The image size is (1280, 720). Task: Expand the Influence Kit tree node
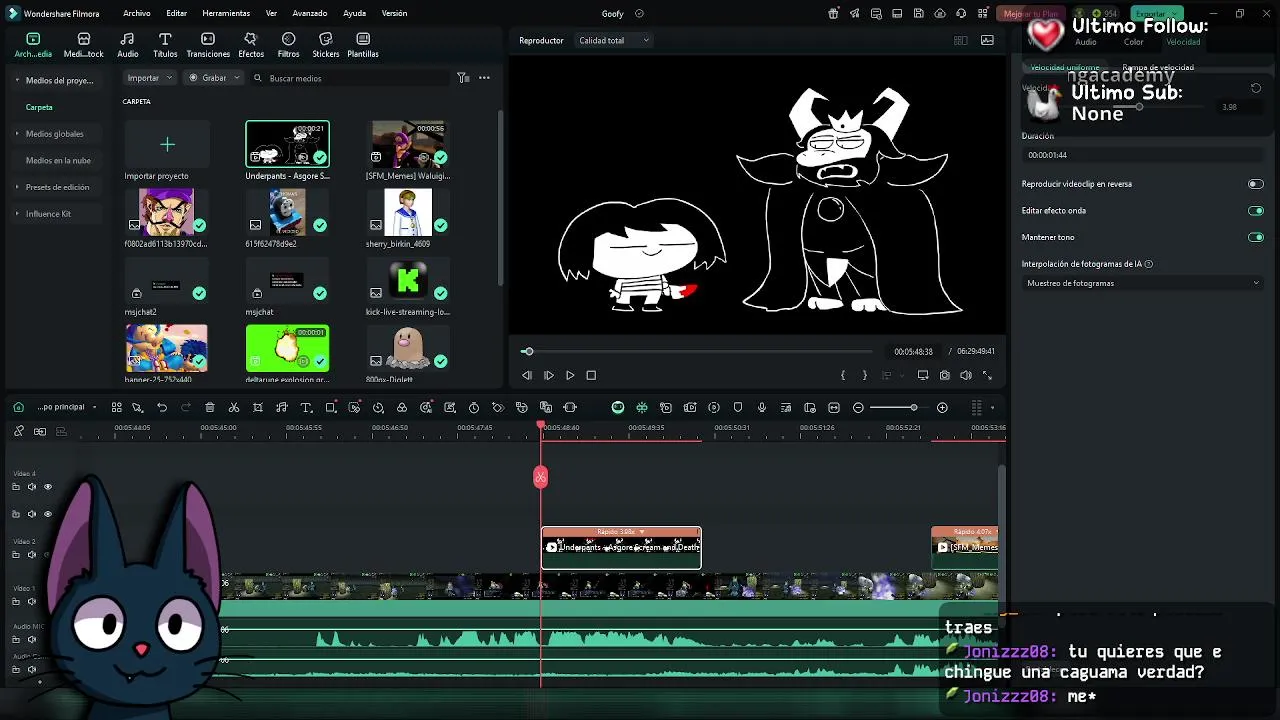(17, 214)
